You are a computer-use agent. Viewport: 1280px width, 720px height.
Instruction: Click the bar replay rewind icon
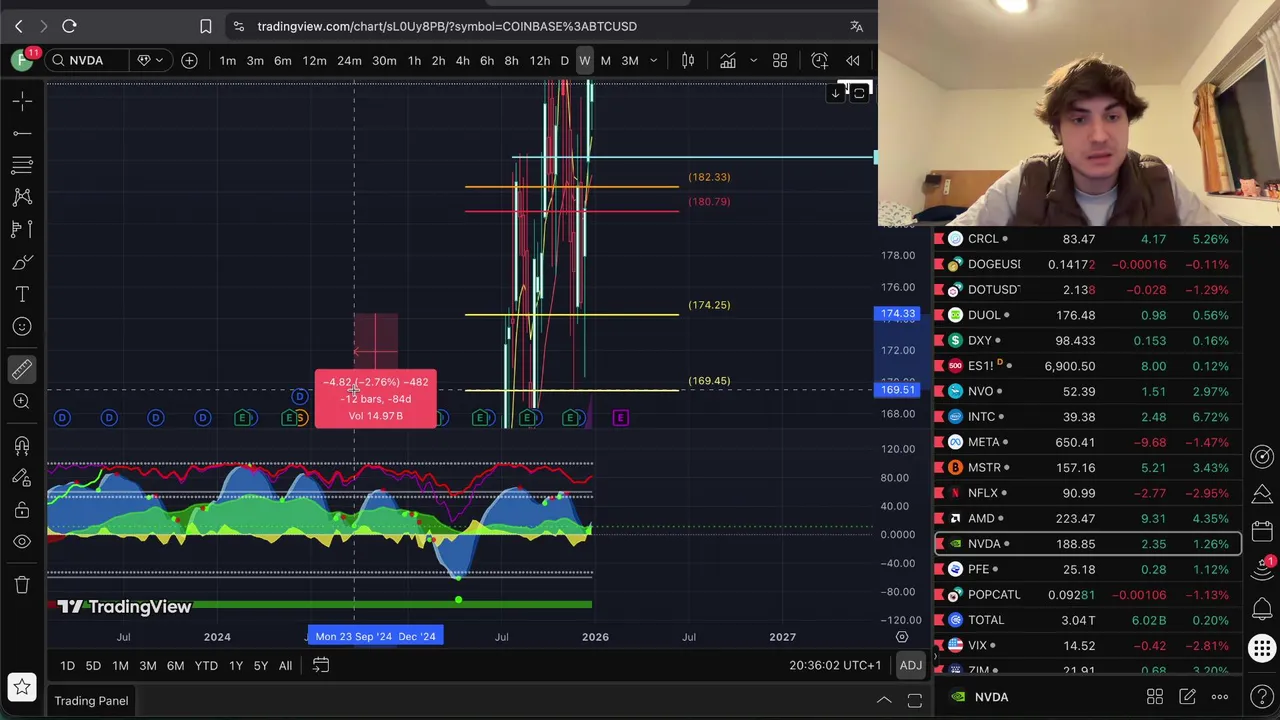(x=853, y=61)
